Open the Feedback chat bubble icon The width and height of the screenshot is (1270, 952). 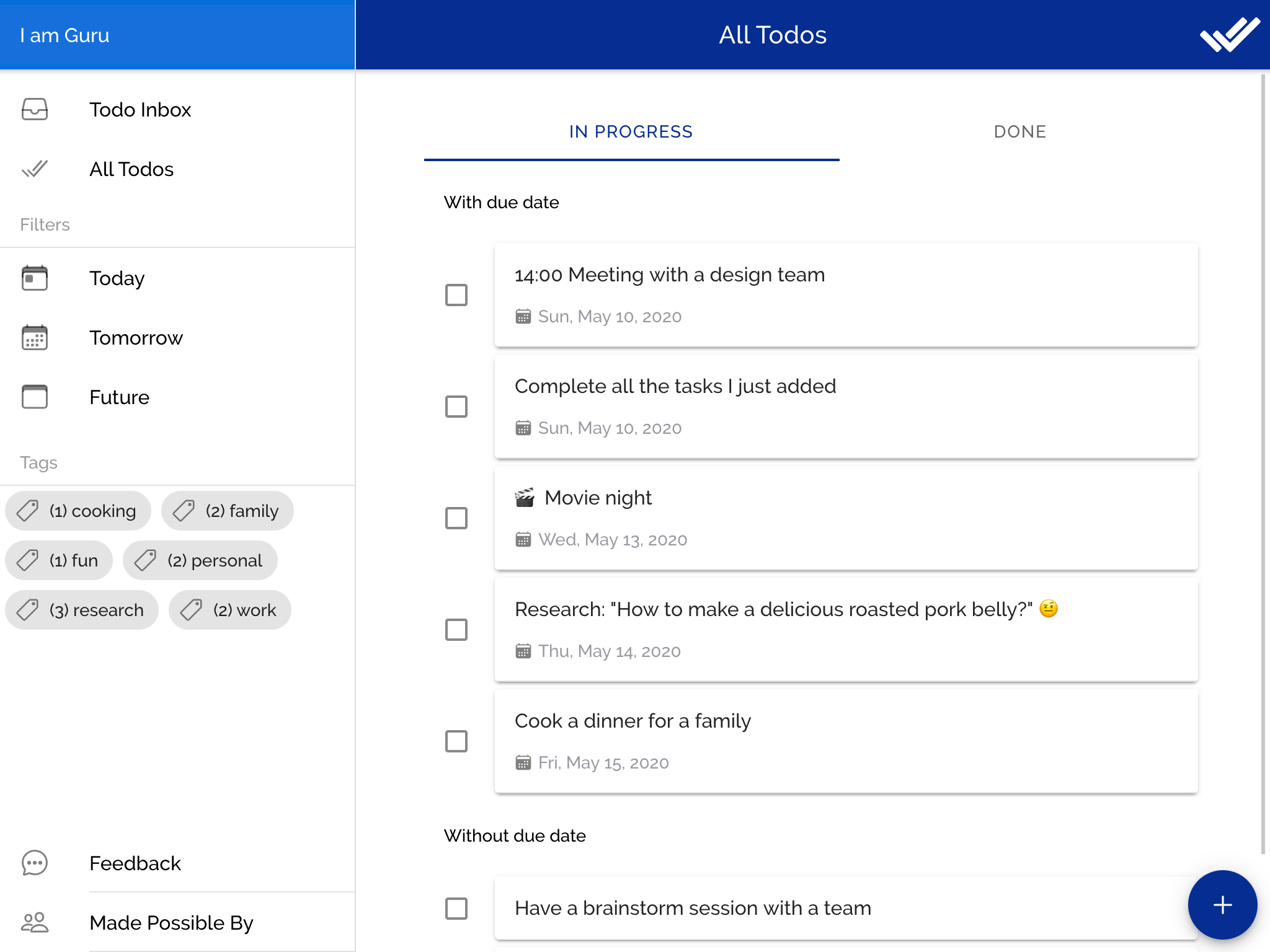(35, 863)
